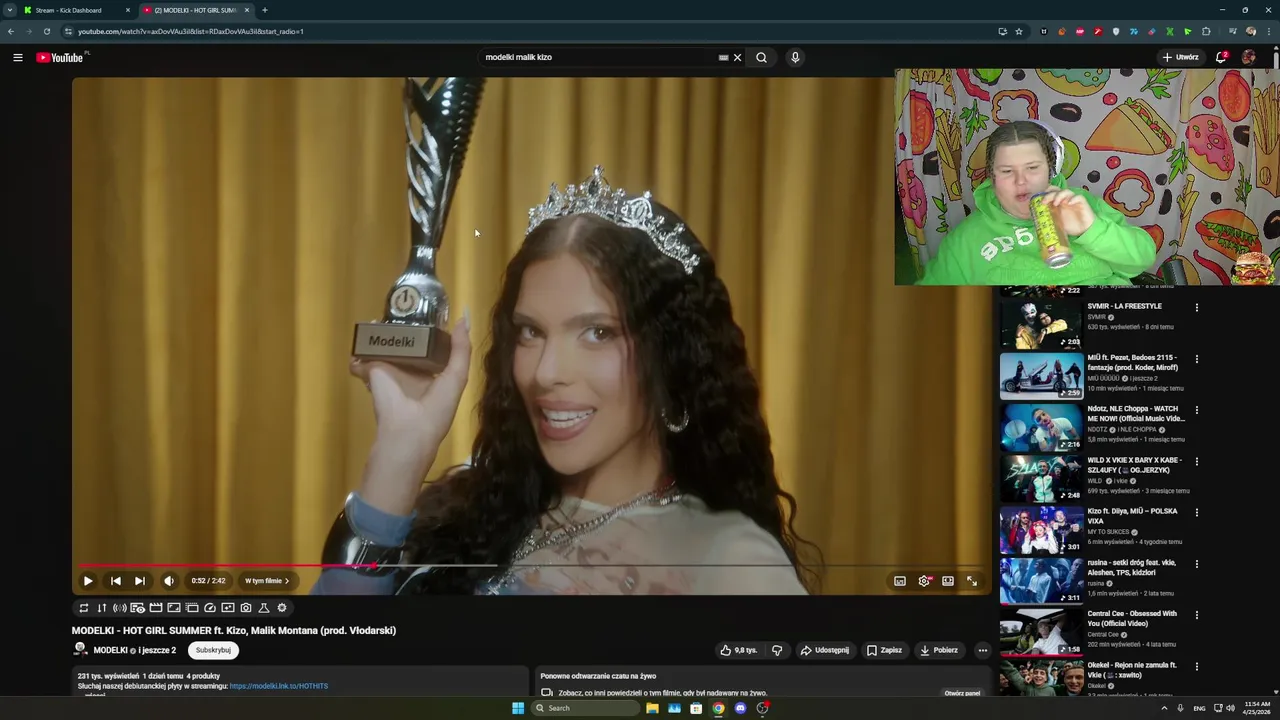Viewport: 1280px width, 720px height.
Task: Open the Chrome extensions puzzle menu
Action: [1206, 31]
